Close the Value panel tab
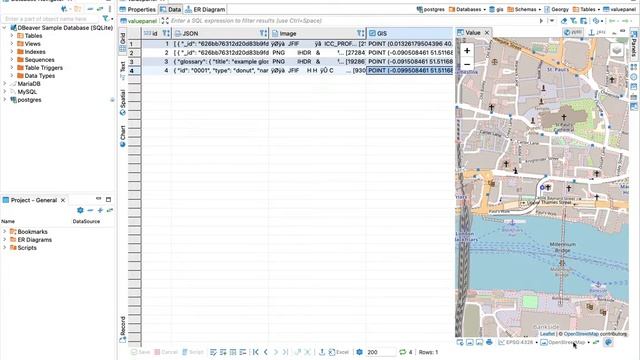This screenshot has height=360, width=640. point(487,32)
